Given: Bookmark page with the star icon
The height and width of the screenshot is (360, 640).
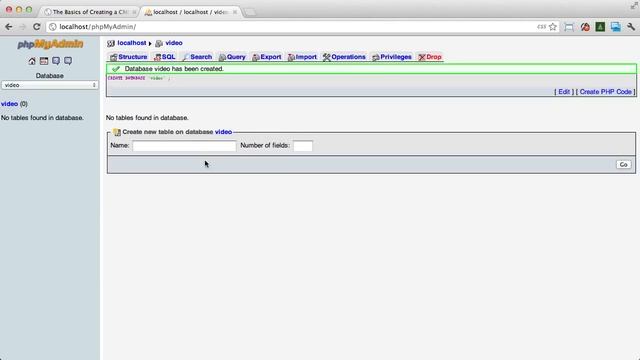Looking at the screenshot, I should [553, 27].
